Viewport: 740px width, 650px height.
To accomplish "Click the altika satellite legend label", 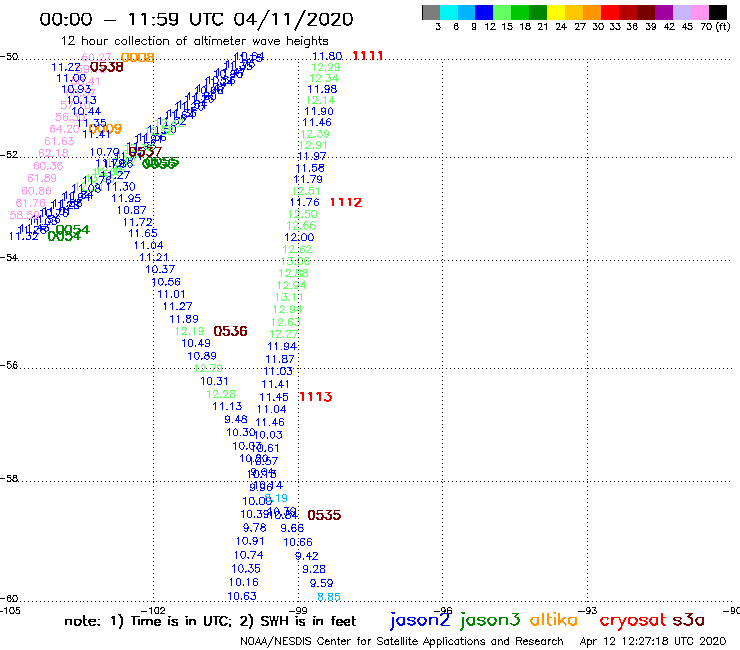I will click(x=554, y=620).
